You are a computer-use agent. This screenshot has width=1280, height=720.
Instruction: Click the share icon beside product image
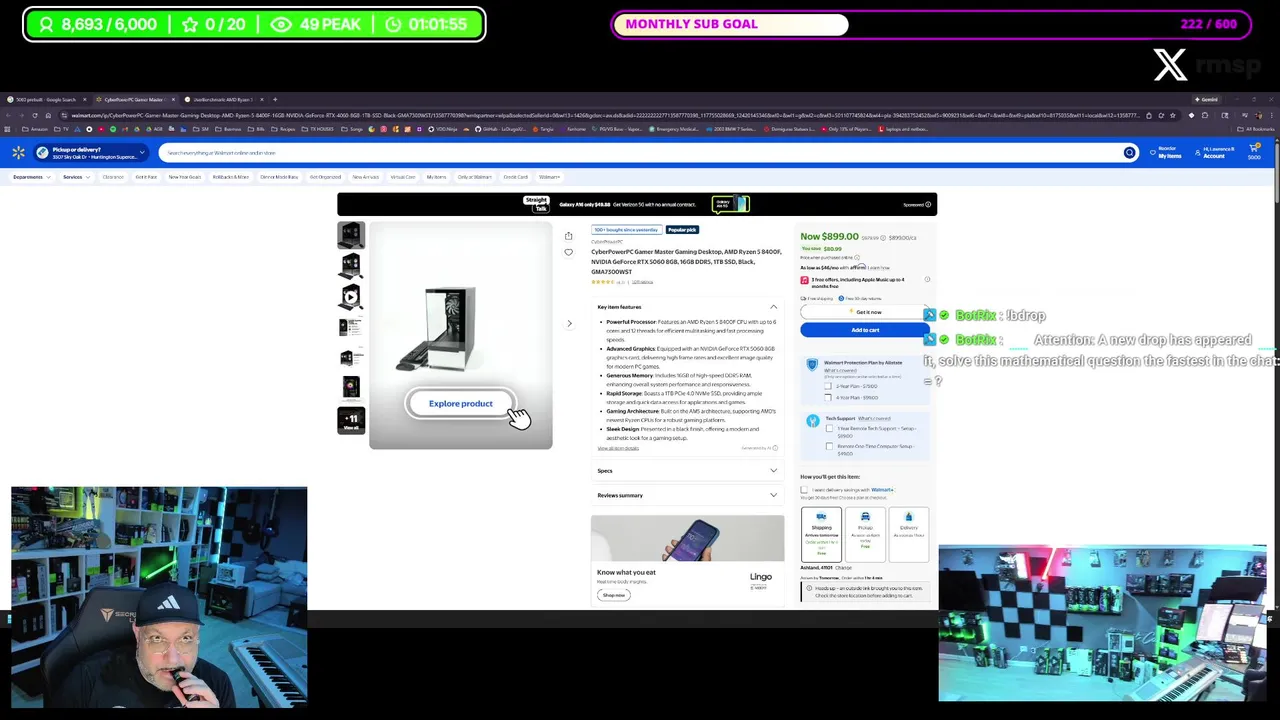pos(568,236)
